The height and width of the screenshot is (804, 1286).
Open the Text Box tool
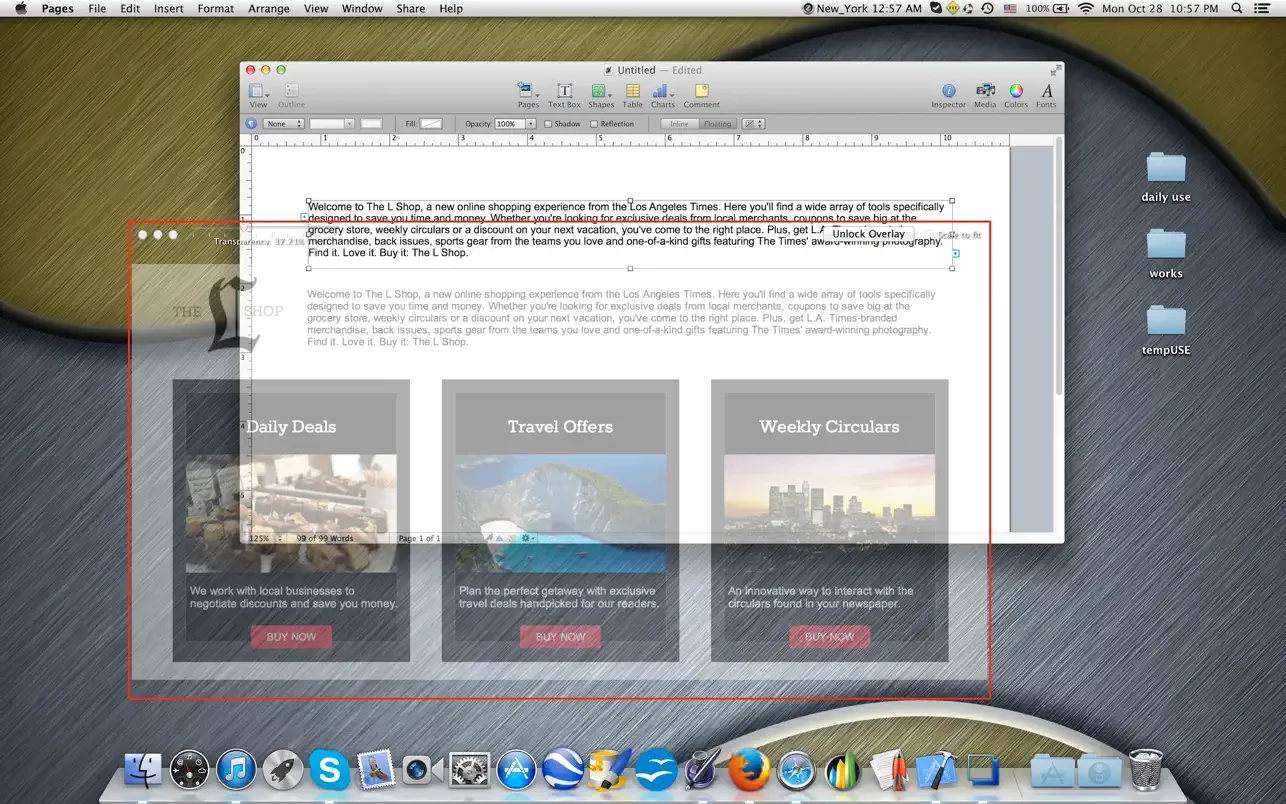pos(564,94)
